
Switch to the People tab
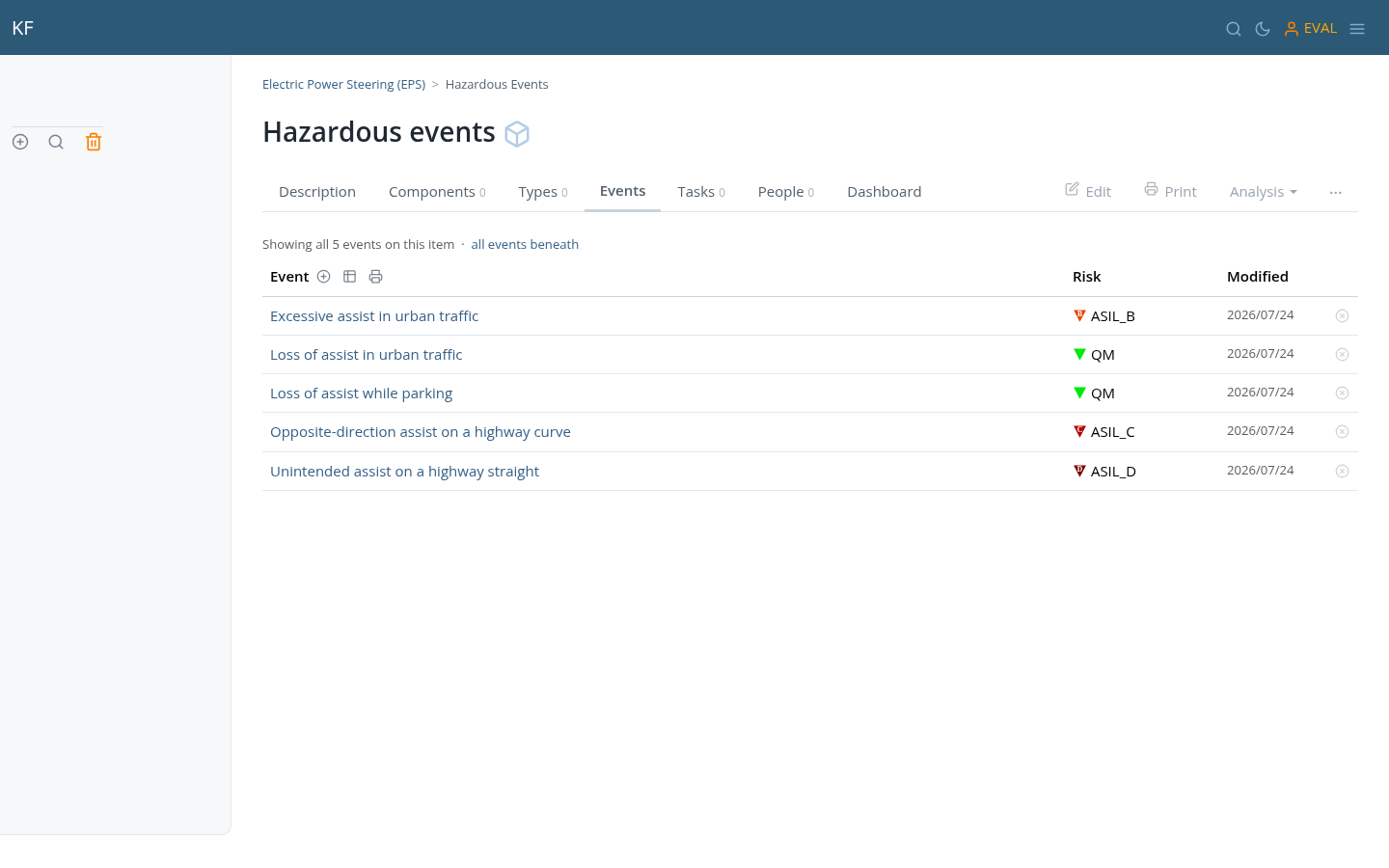[x=786, y=192]
